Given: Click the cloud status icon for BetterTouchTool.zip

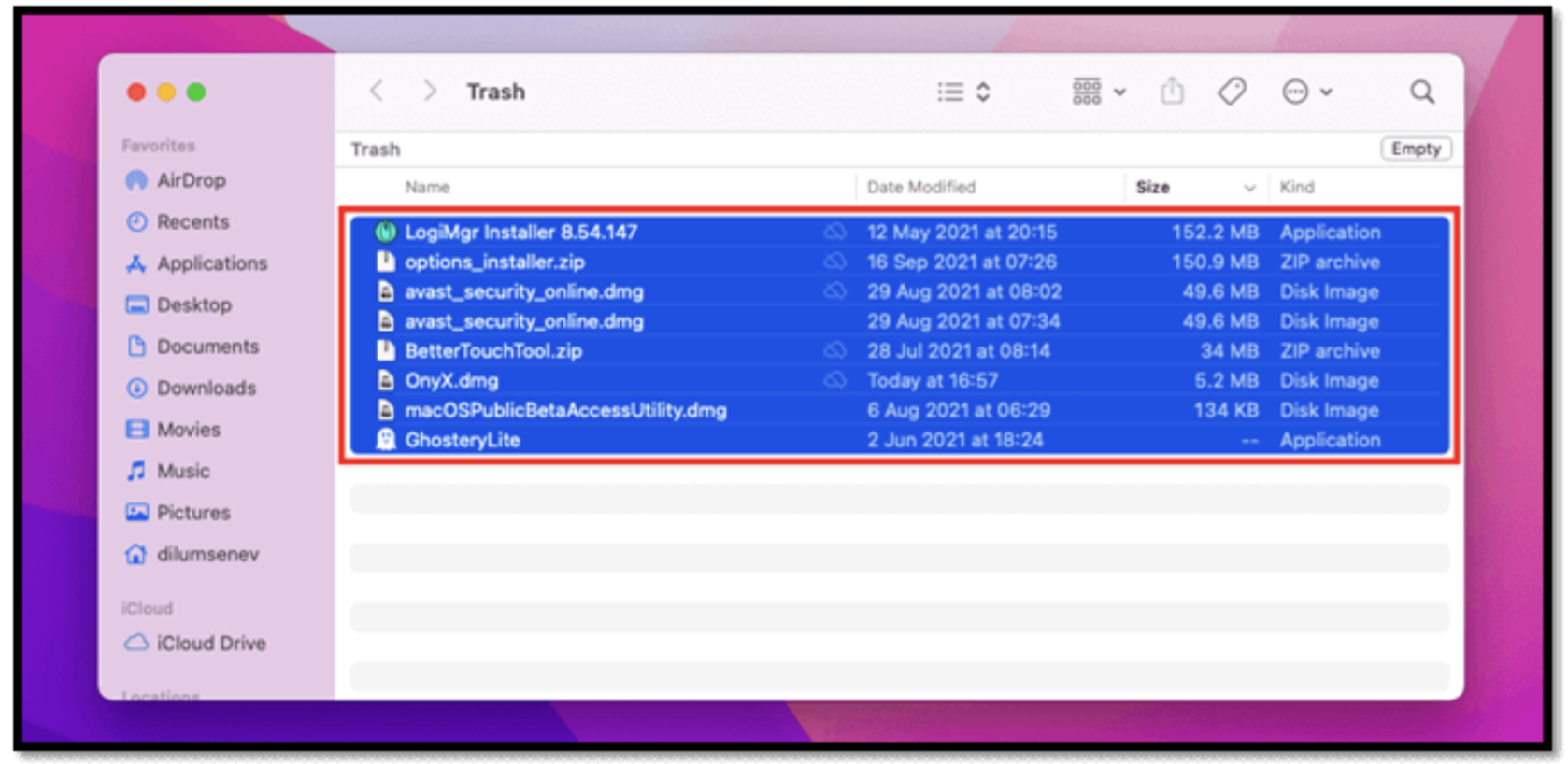Looking at the screenshot, I should (x=834, y=351).
